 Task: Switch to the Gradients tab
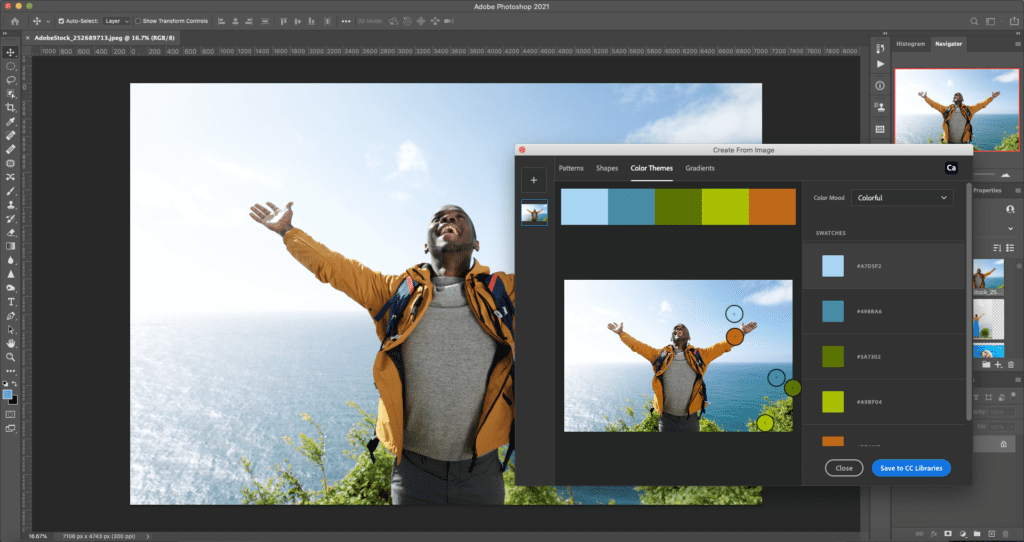pos(699,168)
